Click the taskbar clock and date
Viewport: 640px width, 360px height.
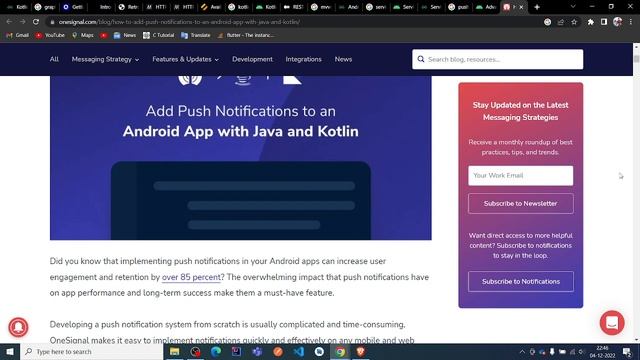coord(602,351)
